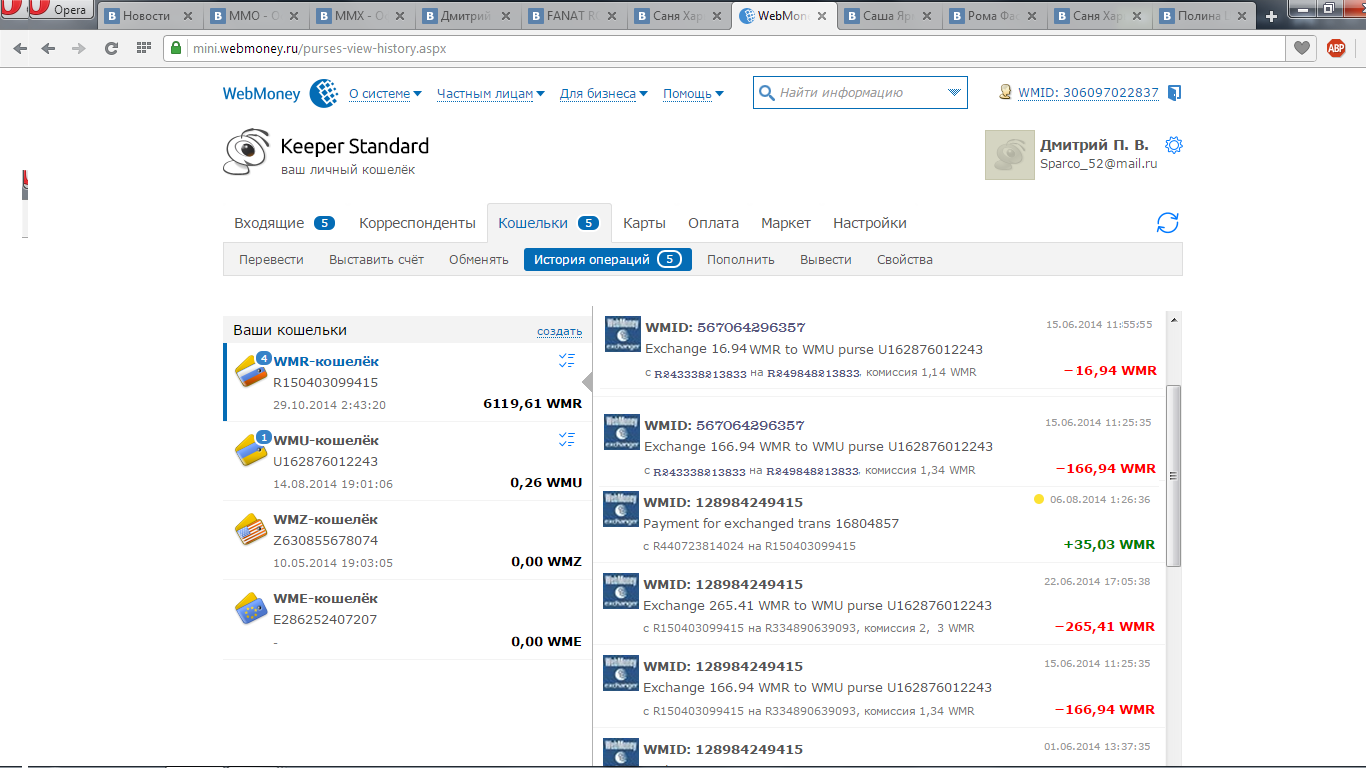Viewport: 1366px width, 768px height.
Task: Open the Свойства submenu item
Action: (905, 260)
